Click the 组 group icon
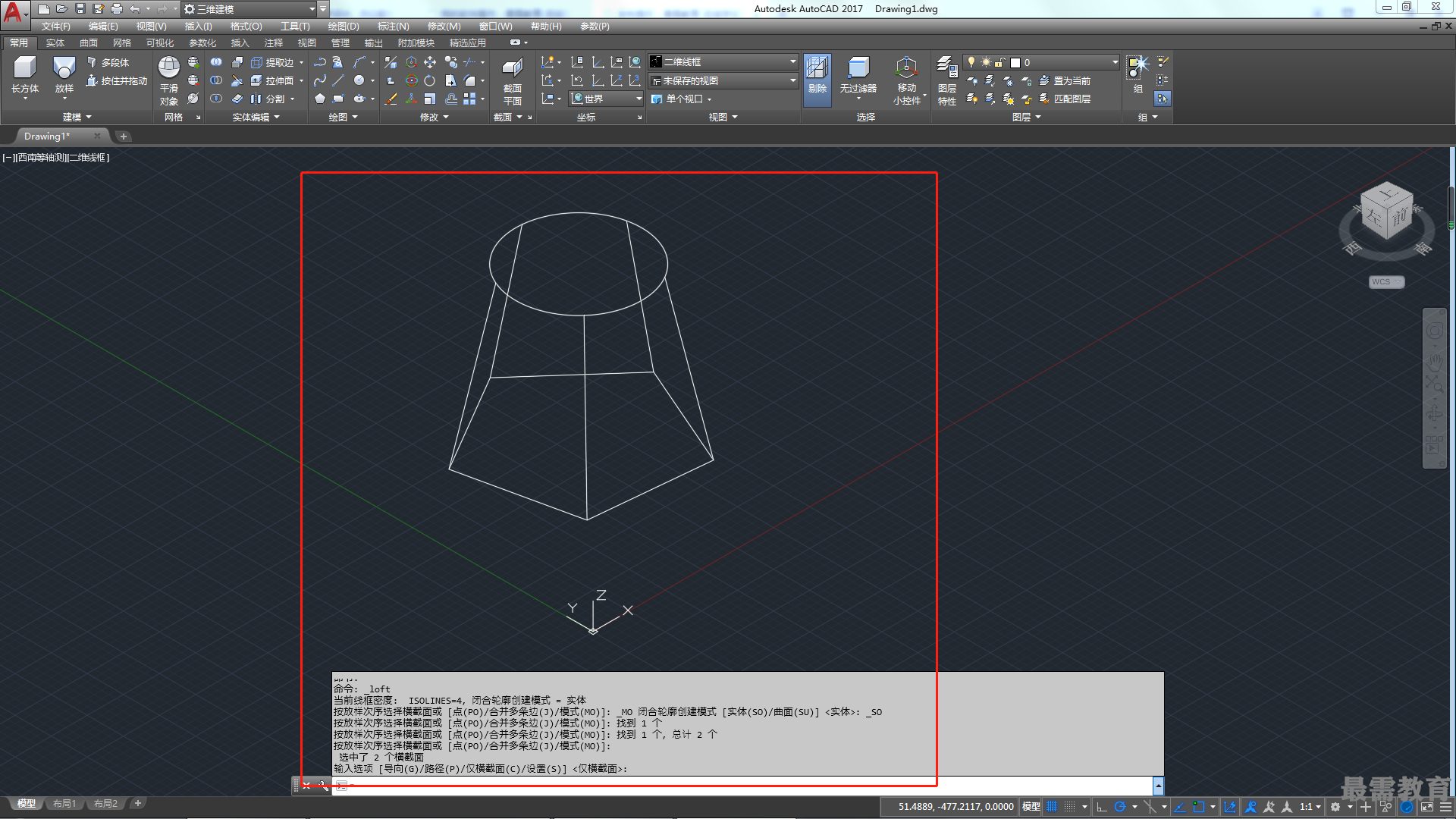 coord(1138,74)
